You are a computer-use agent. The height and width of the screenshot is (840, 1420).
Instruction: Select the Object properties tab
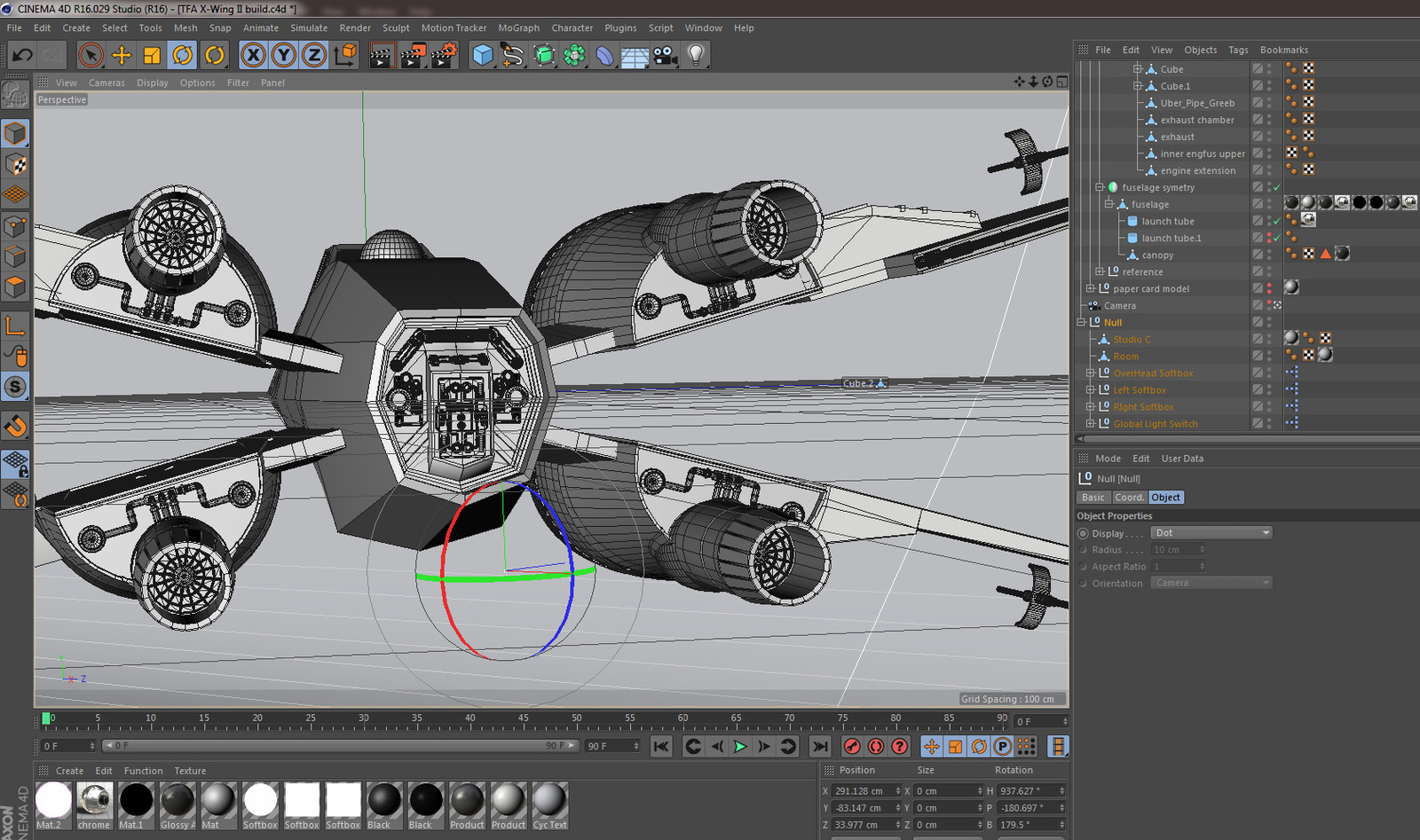coord(1165,498)
